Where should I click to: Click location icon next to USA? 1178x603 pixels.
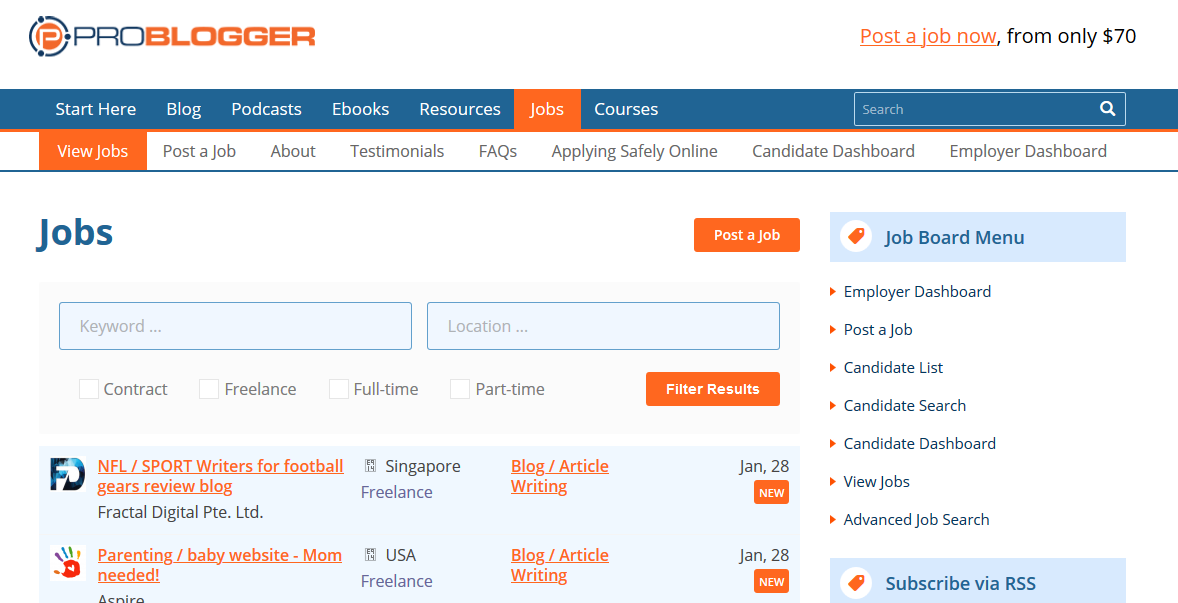pyautogui.click(x=370, y=555)
